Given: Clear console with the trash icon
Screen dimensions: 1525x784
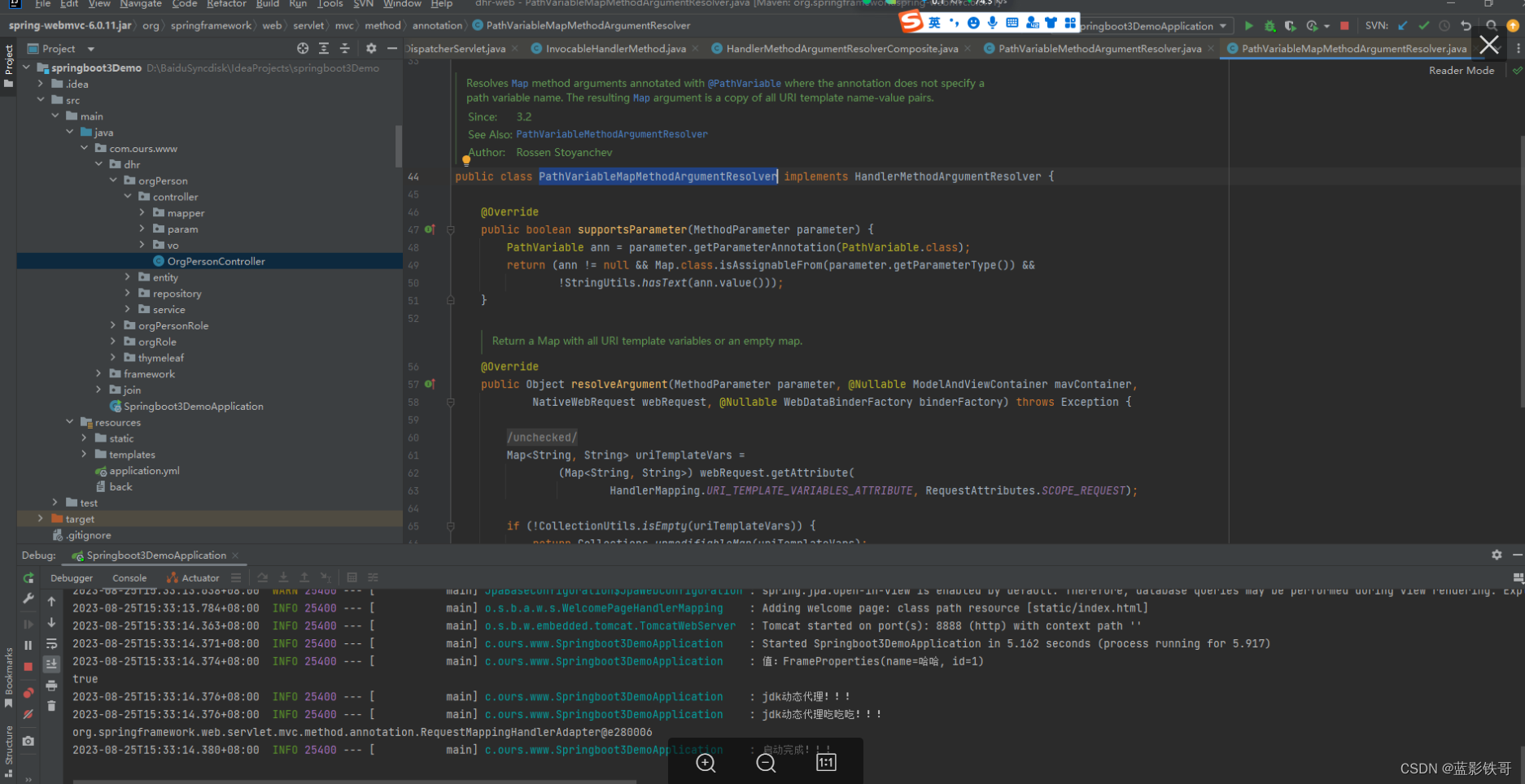Looking at the screenshot, I should point(51,706).
